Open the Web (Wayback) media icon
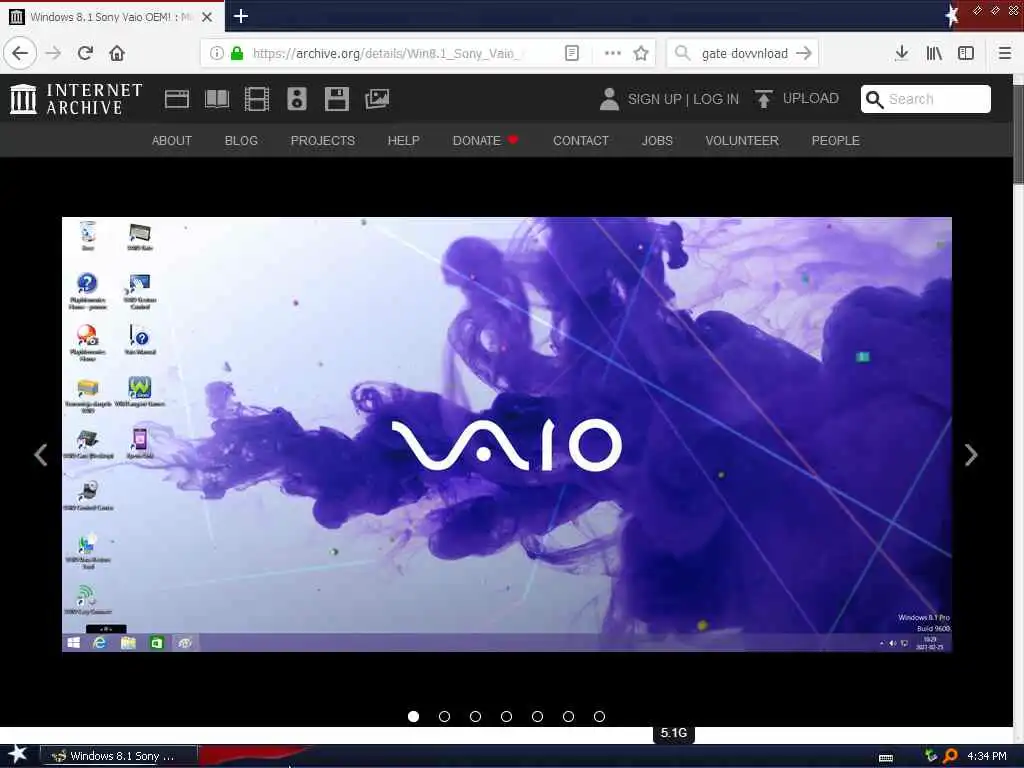The image size is (1024, 768). 177,99
